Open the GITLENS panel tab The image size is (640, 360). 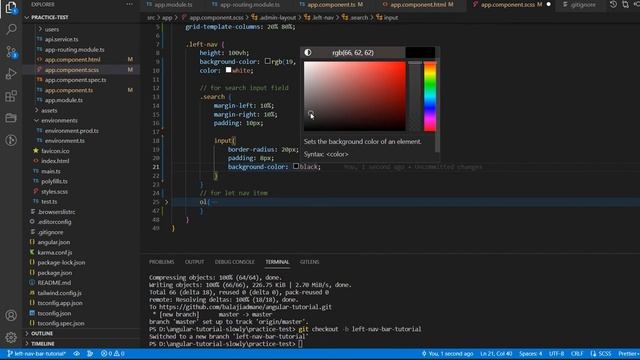point(309,262)
